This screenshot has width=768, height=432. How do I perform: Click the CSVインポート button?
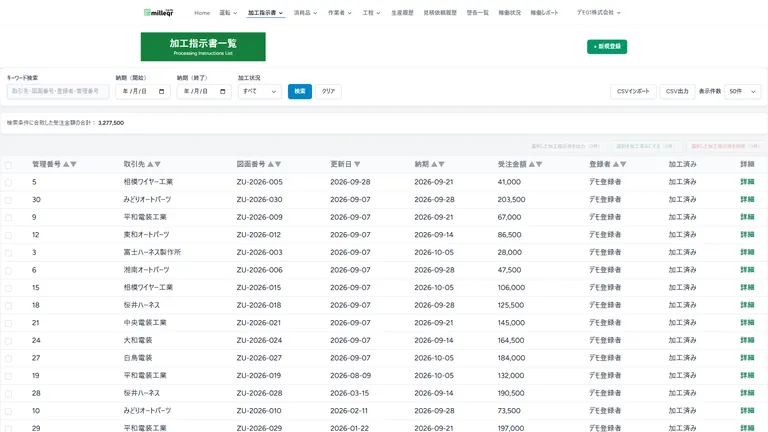click(633, 92)
